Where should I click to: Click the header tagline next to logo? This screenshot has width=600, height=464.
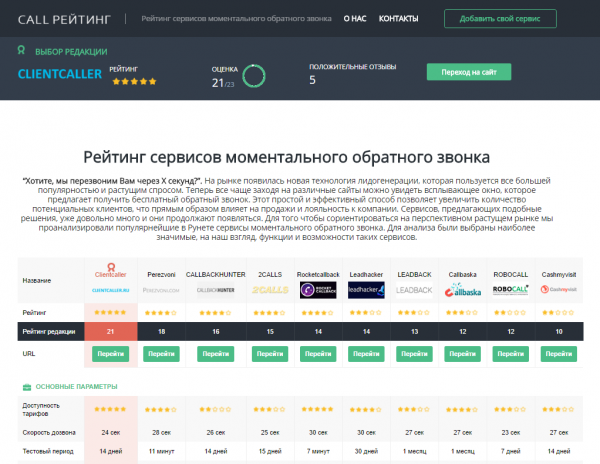click(x=236, y=19)
